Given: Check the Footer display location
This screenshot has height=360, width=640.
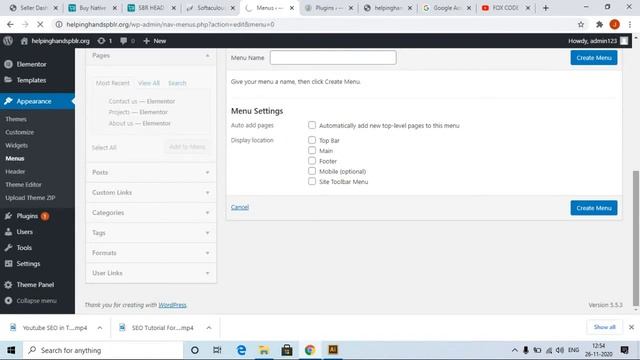Looking at the screenshot, I should pos(312,161).
